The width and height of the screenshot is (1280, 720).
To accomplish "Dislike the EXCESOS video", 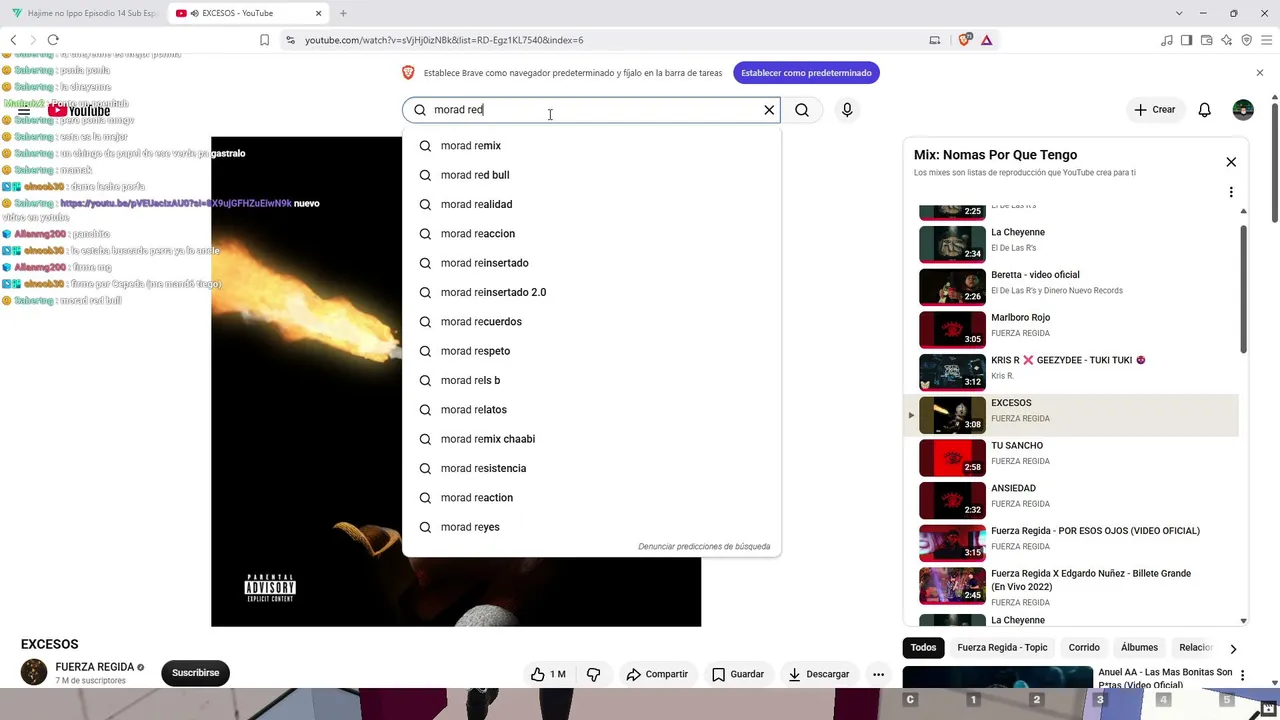I will (x=593, y=674).
